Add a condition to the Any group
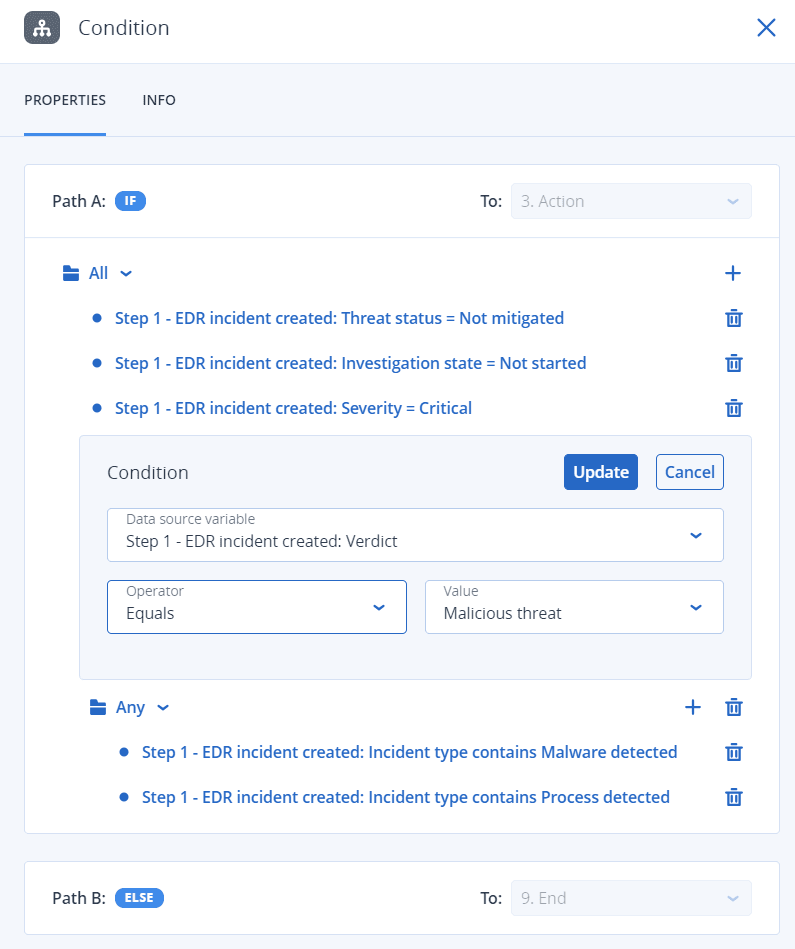 (692, 707)
